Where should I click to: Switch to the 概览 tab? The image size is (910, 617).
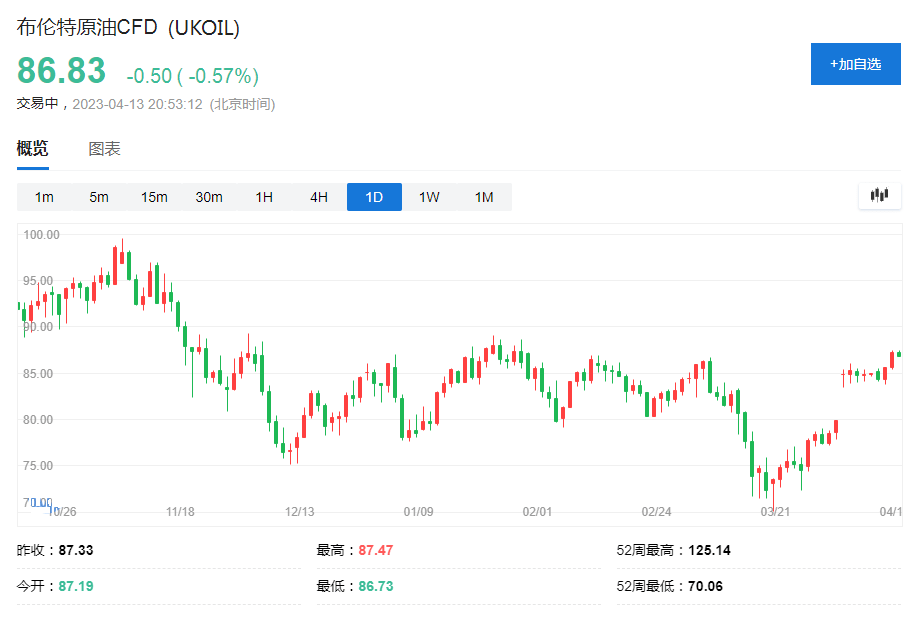coord(32,149)
